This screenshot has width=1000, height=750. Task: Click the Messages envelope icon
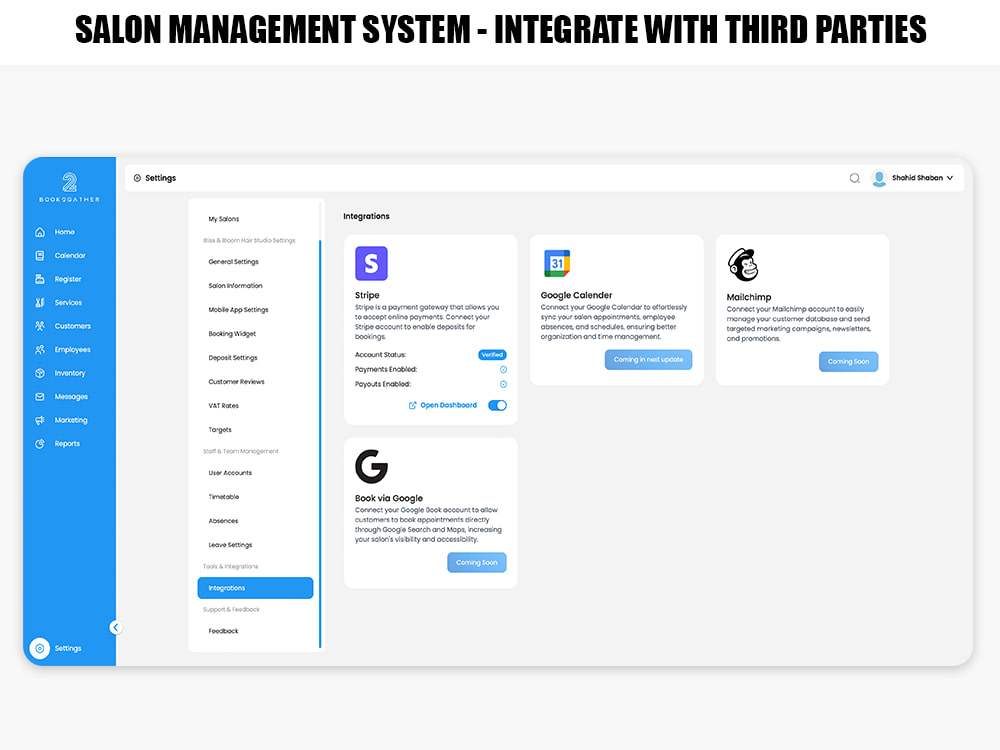[40, 397]
